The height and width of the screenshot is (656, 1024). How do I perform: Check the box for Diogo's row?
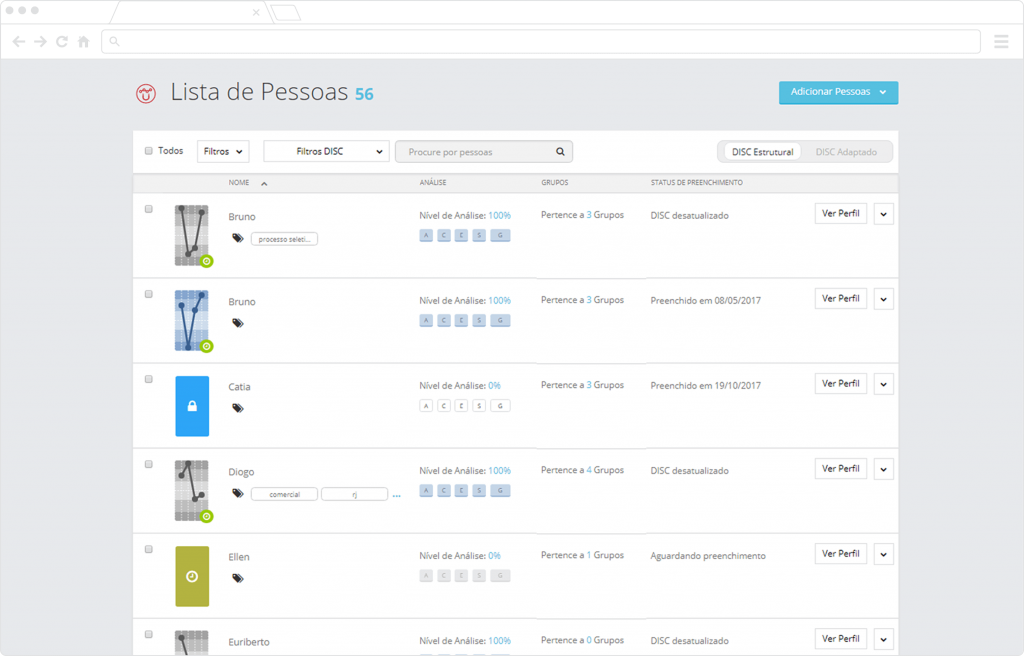coord(149,464)
